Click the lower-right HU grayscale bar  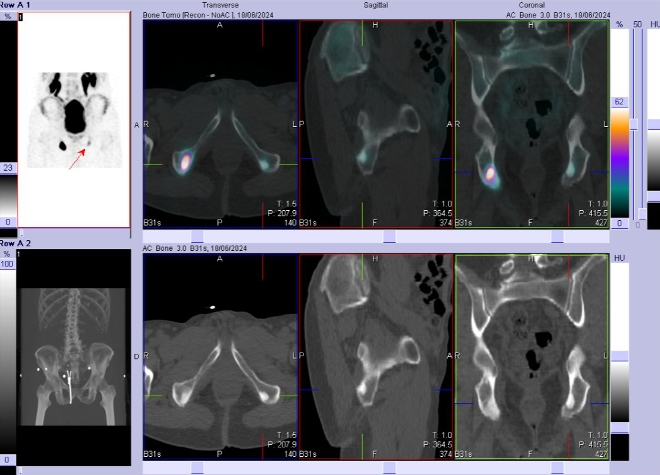pos(620,391)
